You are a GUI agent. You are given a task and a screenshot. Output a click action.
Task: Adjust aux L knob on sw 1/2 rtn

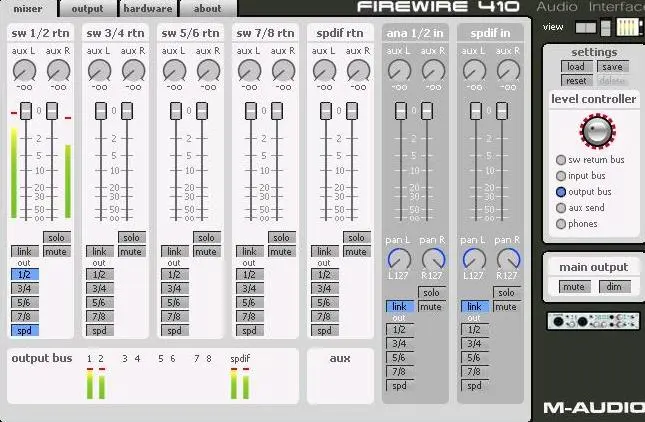(24, 70)
